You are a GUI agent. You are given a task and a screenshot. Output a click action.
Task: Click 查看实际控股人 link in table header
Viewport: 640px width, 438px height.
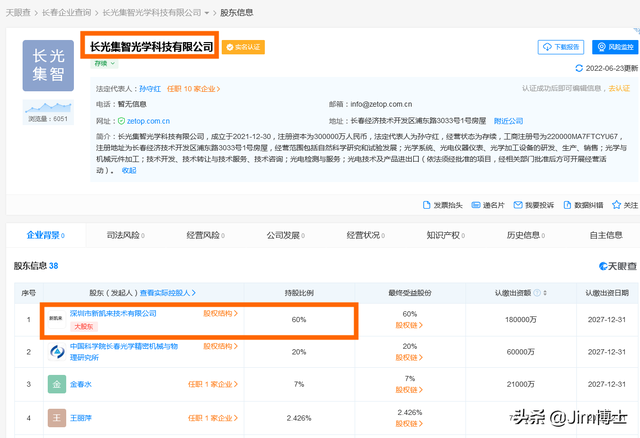(x=168, y=293)
